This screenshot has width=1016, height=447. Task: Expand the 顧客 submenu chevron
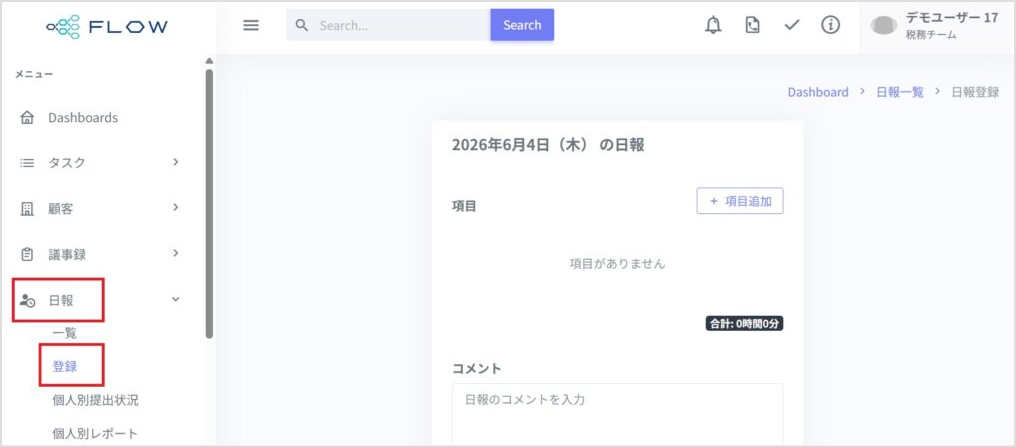tap(176, 207)
